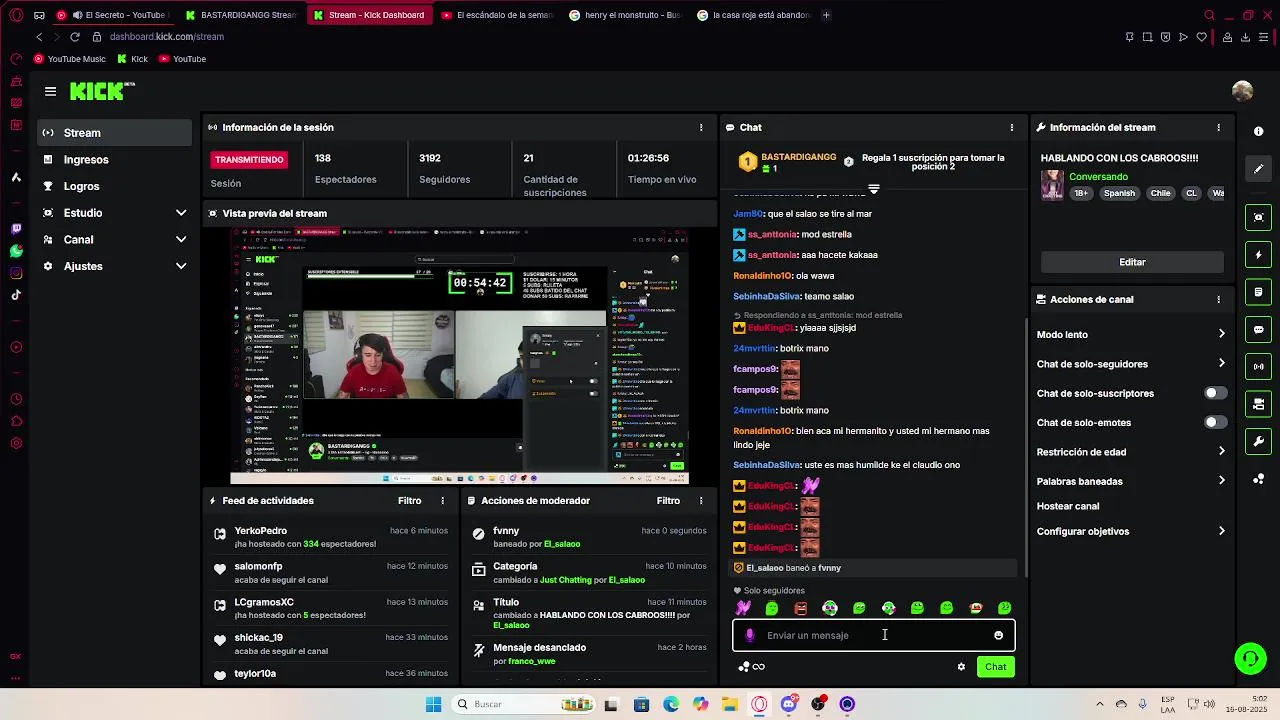Open Configurar objetivos options arrow

1221,532
